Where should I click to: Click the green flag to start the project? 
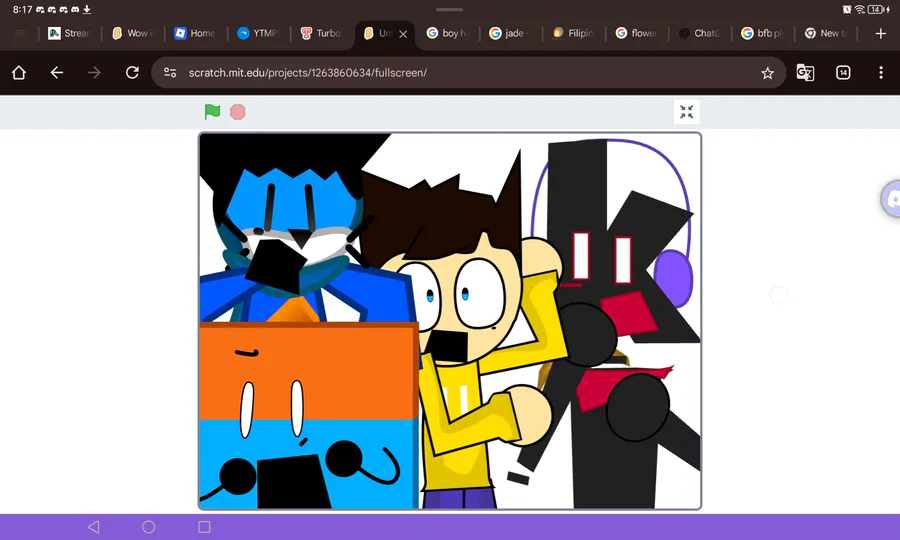click(212, 111)
